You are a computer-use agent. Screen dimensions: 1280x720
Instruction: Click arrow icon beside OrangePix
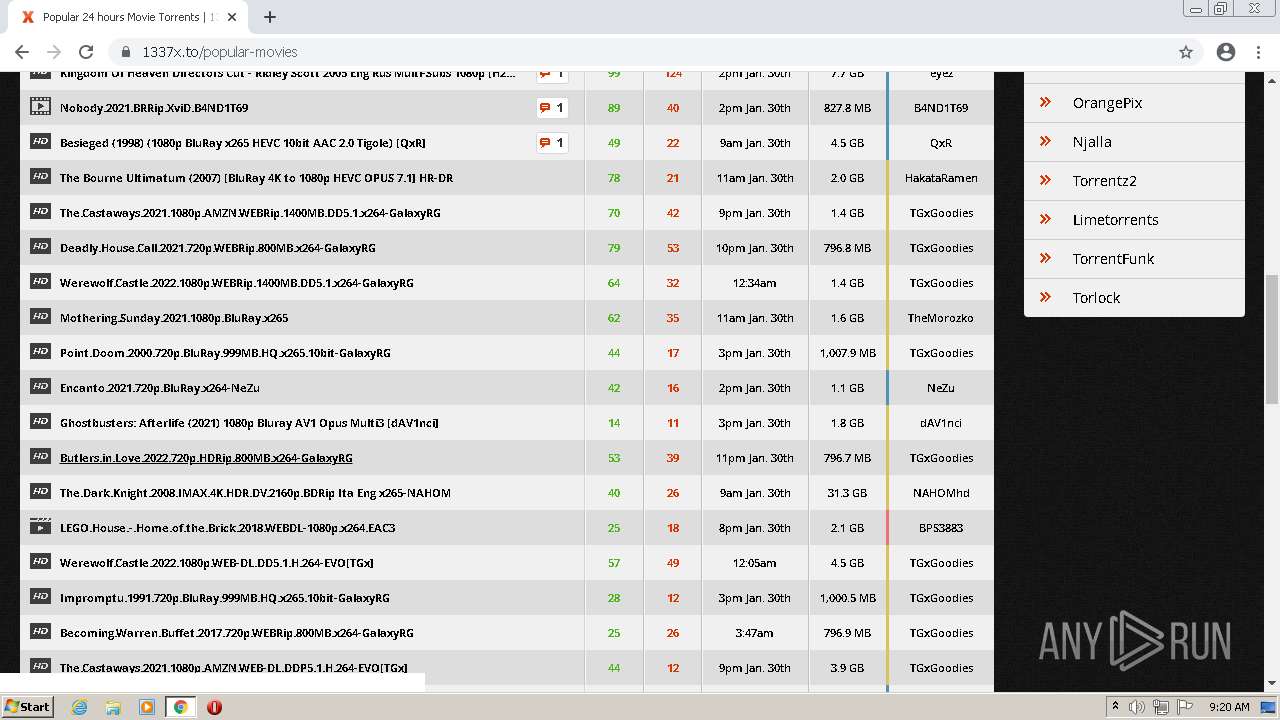click(1045, 102)
